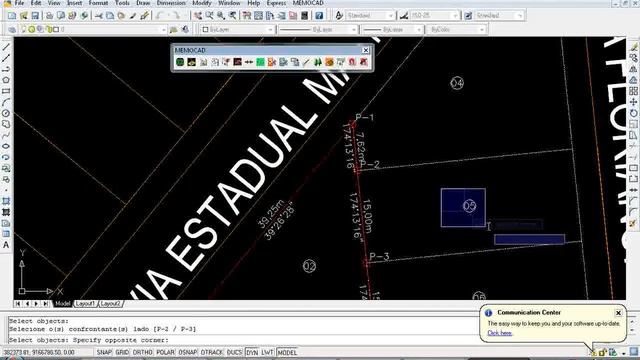640x360 pixels.
Task: Toggle LWT lineweight display
Action: pyautogui.click(x=267, y=352)
